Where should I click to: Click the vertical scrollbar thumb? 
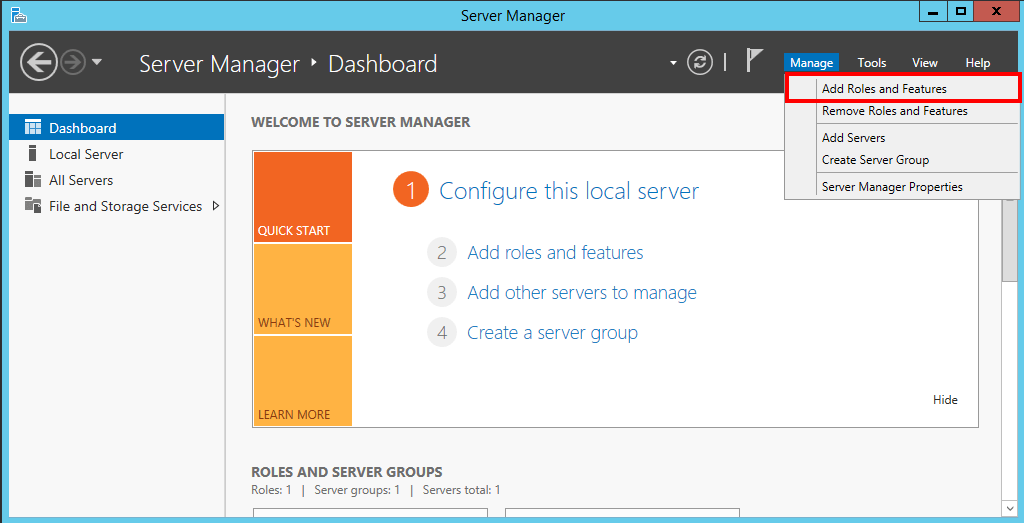point(1009,238)
